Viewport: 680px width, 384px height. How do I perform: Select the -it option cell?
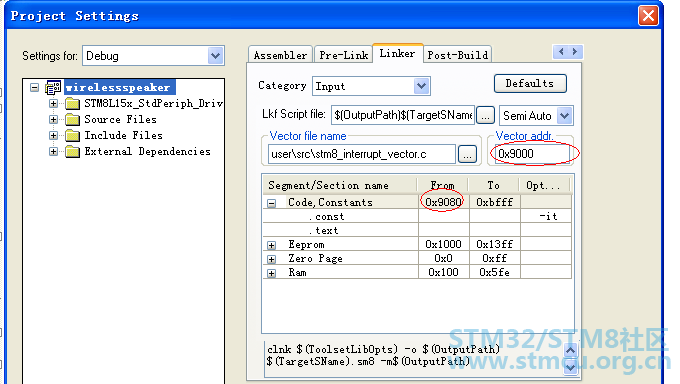[546, 217]
